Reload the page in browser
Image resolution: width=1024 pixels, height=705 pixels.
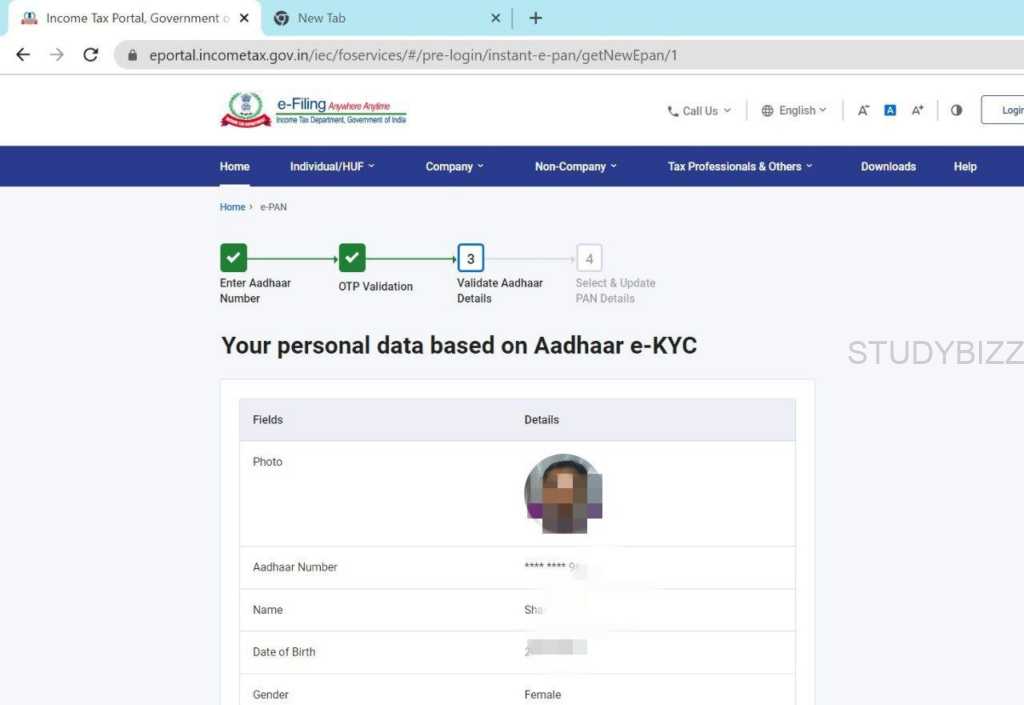[x=91, y=55]
